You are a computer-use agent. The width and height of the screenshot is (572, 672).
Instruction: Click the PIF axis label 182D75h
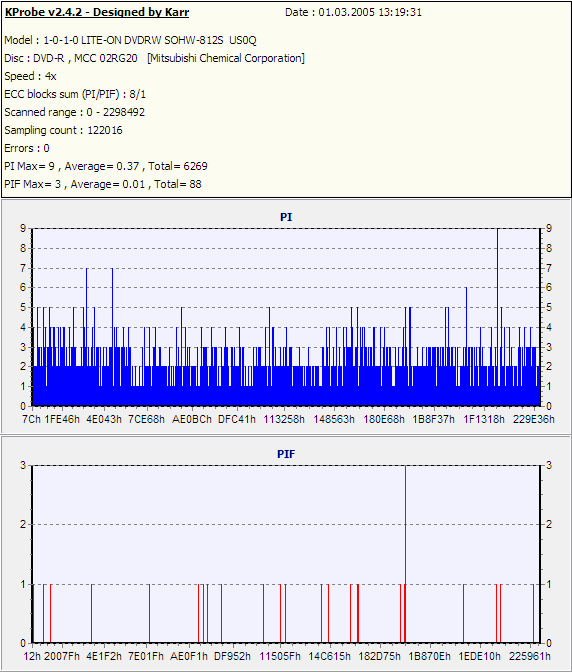(x=380, y=656)
